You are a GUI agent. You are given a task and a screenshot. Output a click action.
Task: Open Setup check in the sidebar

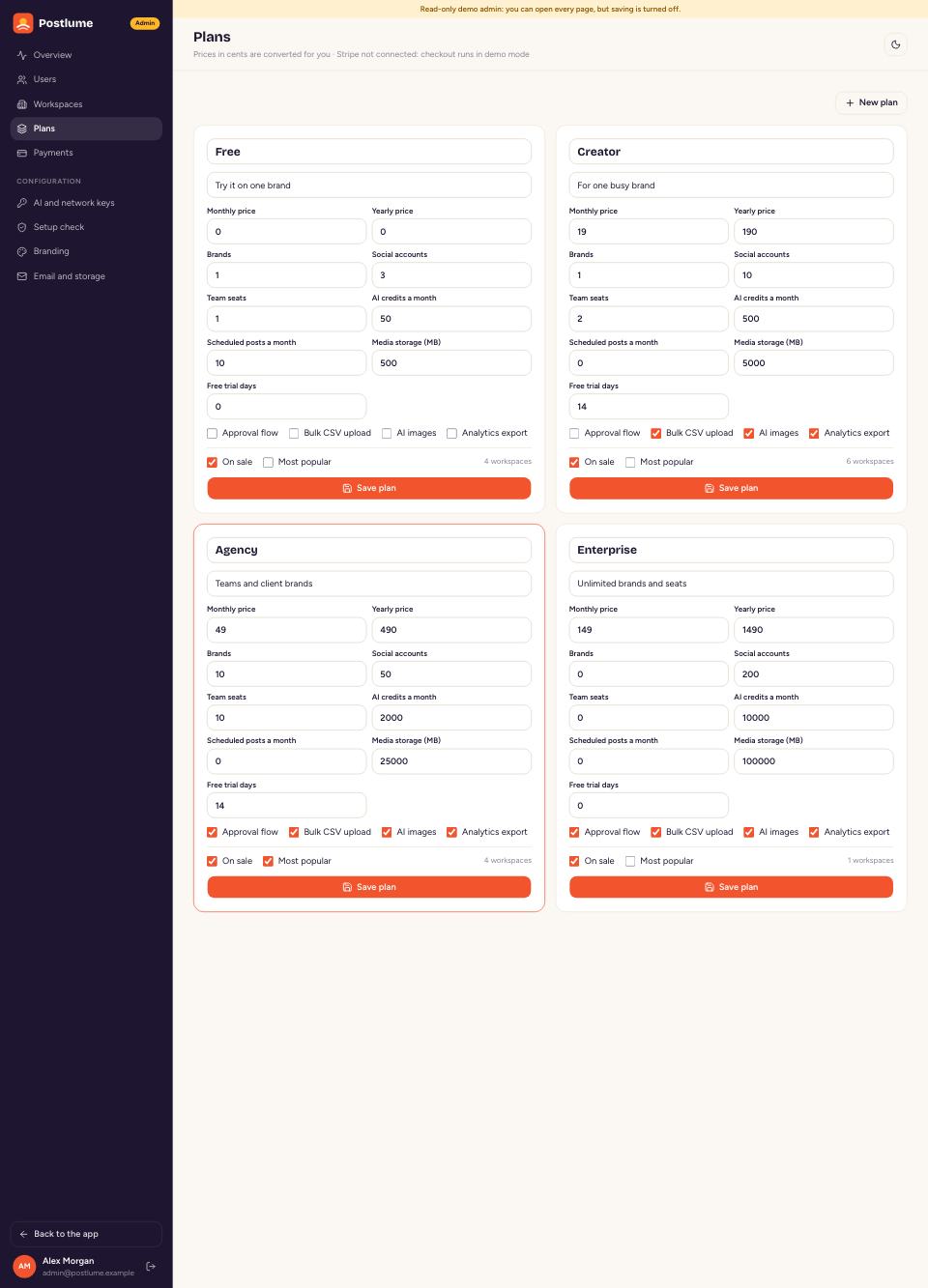[86, 227]
